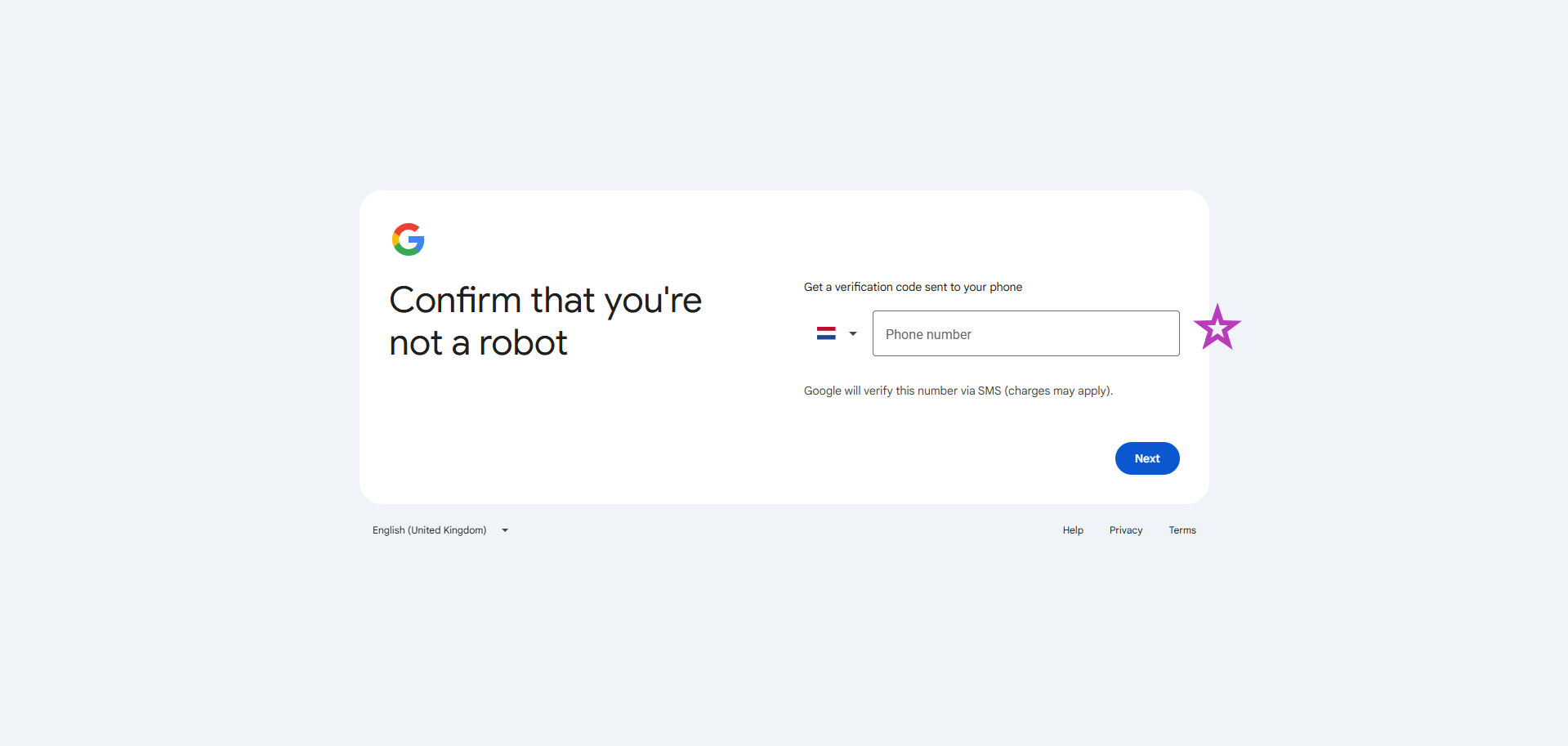Click the word 'robot' in the heading
The width and height of the screenshot is (1568, 746).
point(523,343)
